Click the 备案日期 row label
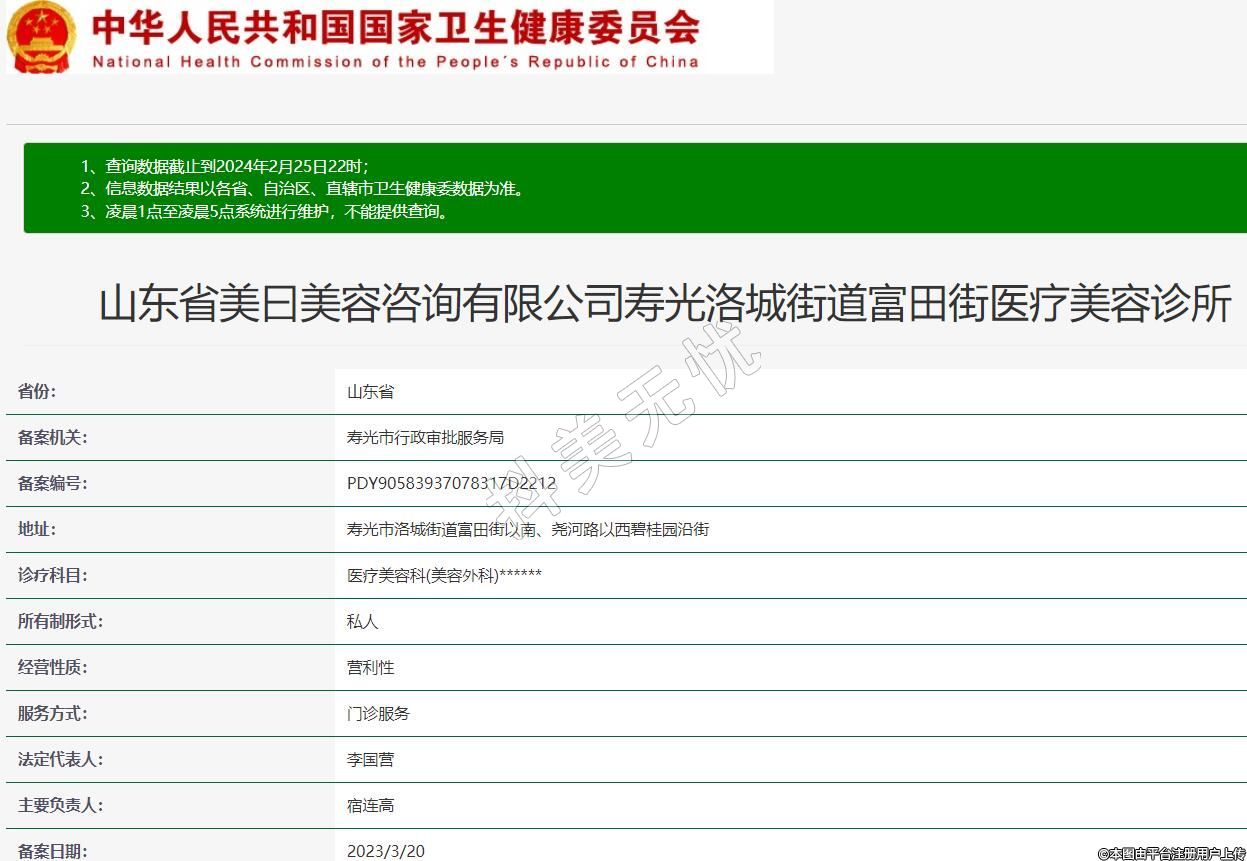This screenshot has height=861, width=1247. coord(53,851)
